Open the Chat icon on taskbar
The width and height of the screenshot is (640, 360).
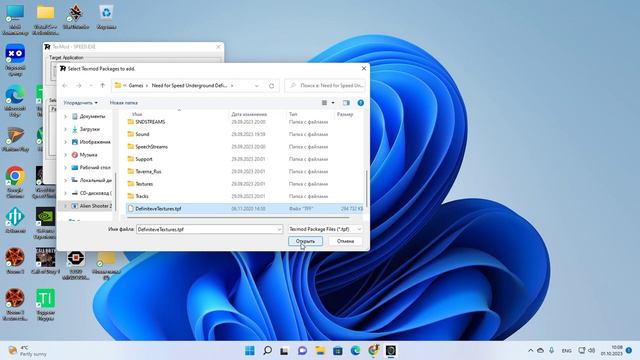[302, 350]
